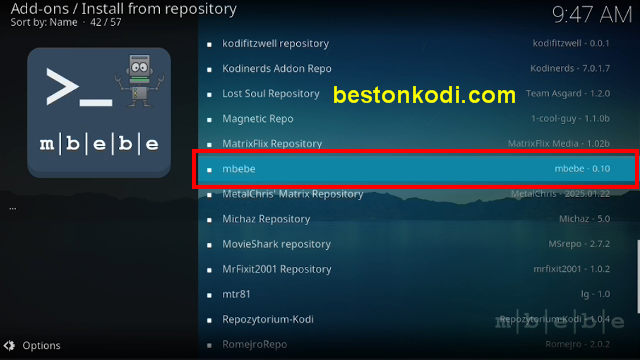Select mtr81 repository
Image resolution: width=640 pixels, height=360 pixels.
pyautogui.click(x=416, y=294)
